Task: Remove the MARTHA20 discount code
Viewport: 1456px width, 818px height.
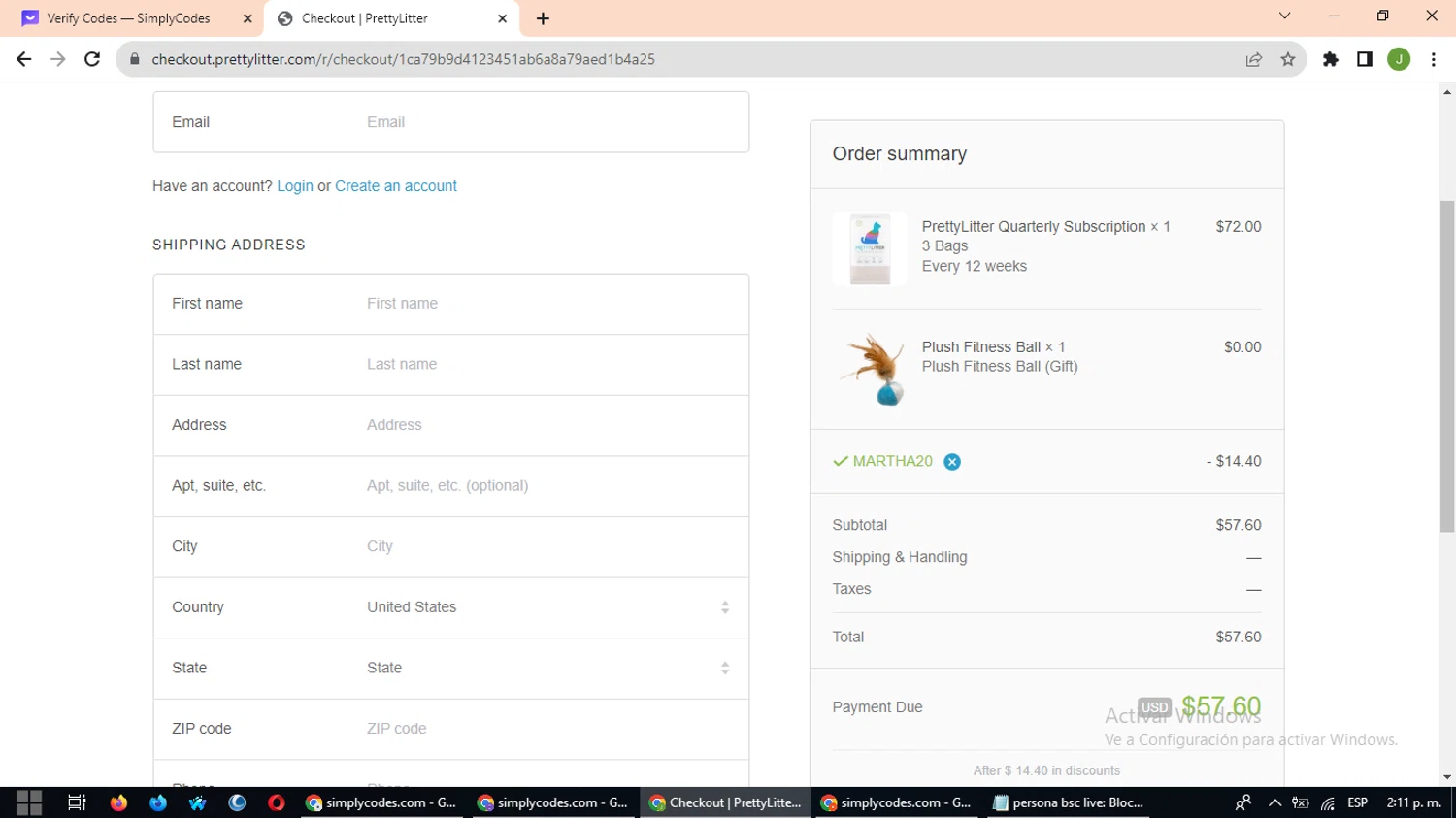Action: 952,462
